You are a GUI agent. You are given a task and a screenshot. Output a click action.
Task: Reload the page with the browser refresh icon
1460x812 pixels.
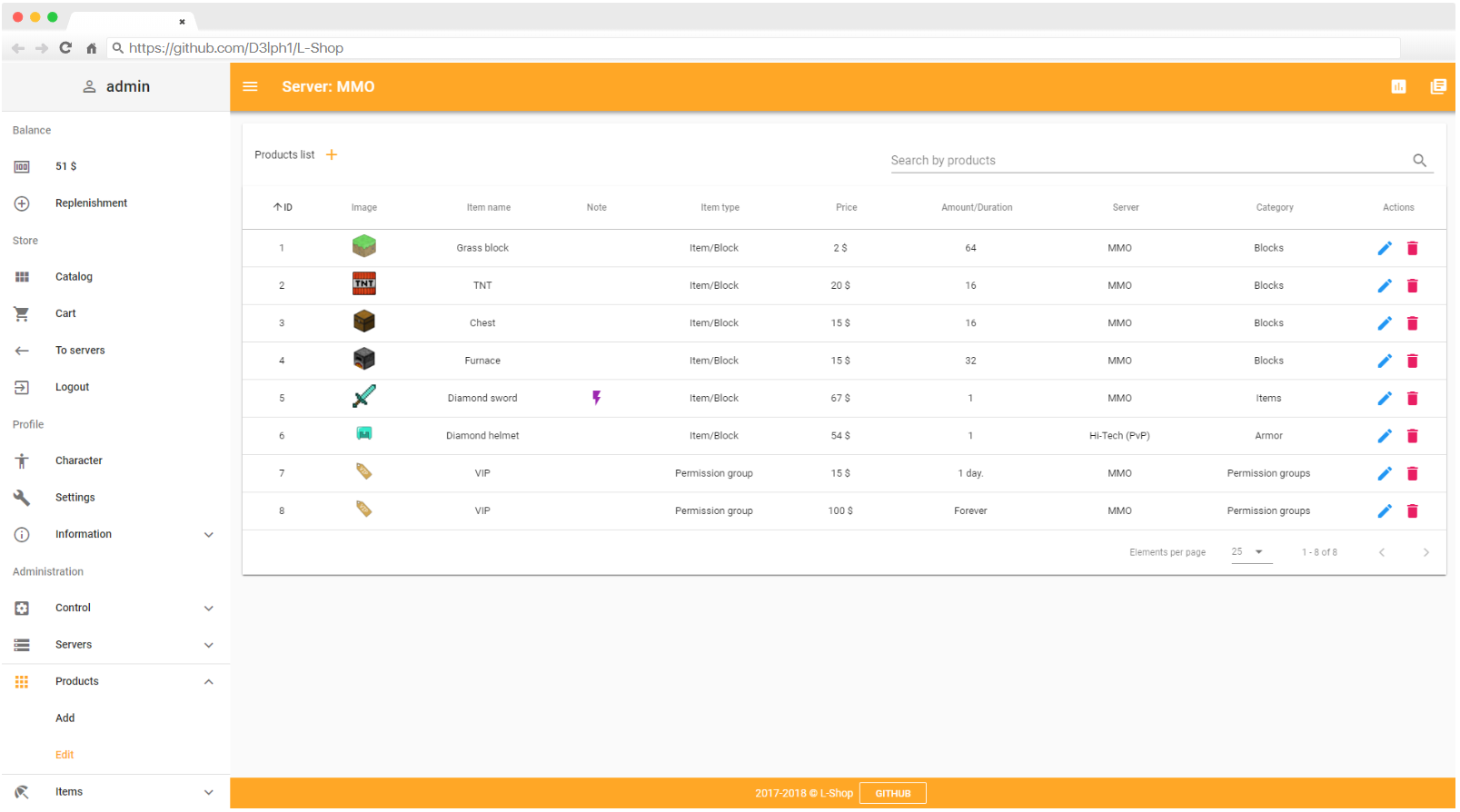65,48
